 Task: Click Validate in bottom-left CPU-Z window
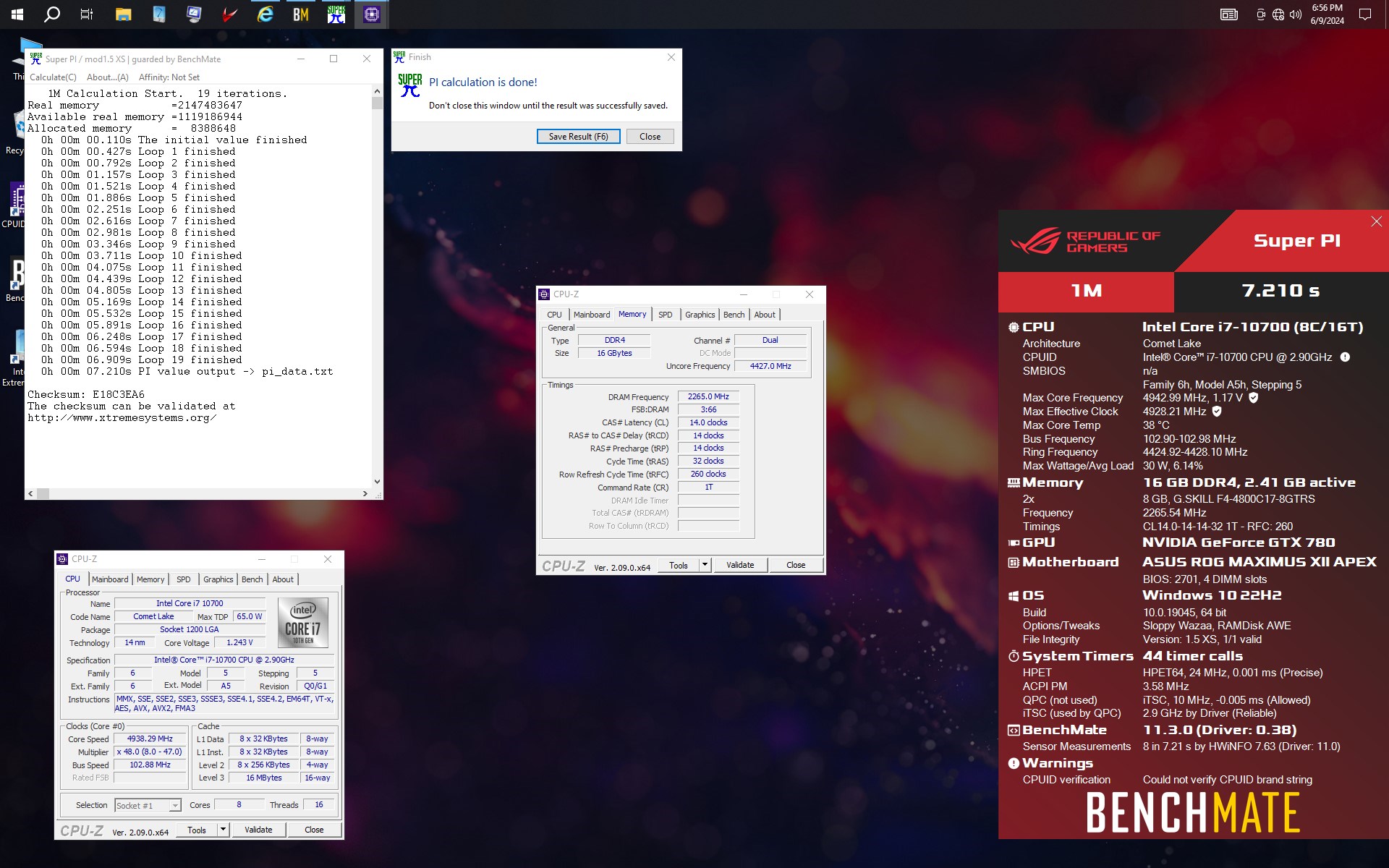258,830
